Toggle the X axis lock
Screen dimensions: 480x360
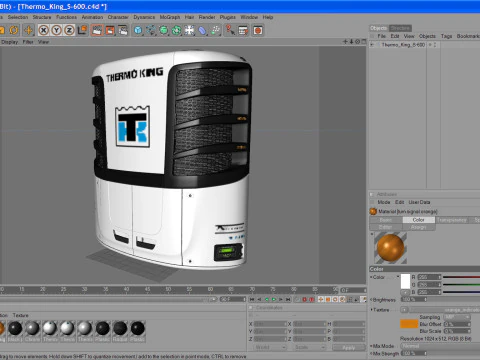tap(43, 30)
